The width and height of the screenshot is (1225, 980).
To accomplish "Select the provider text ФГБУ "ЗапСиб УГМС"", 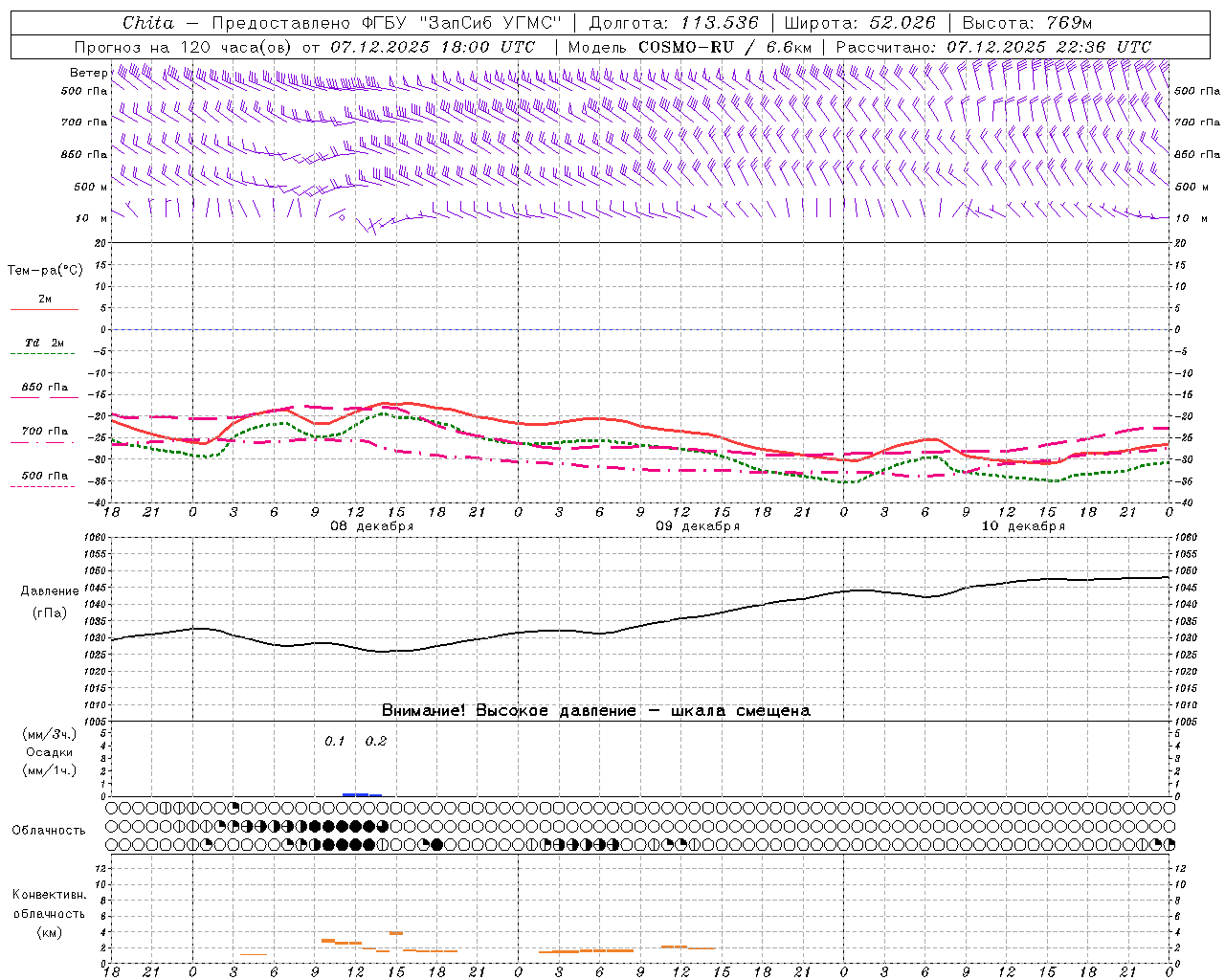I will [x=462, y=23].
